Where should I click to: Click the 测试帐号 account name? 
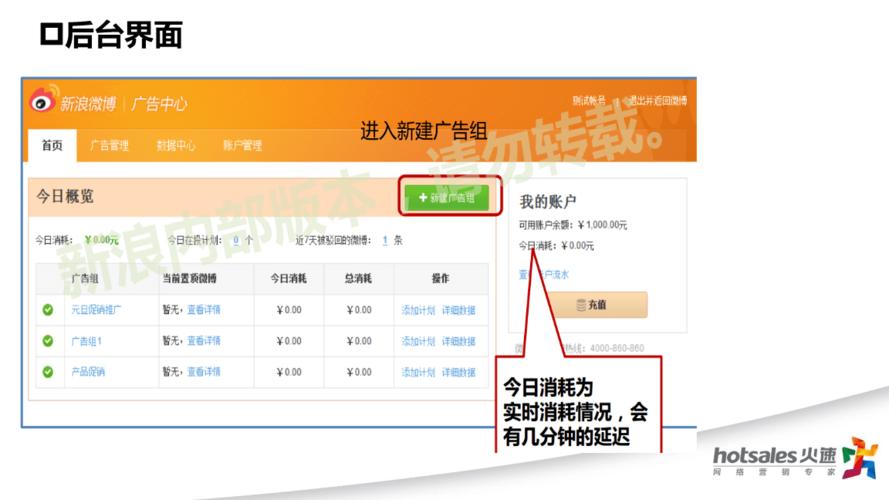[x=589, y=100]
